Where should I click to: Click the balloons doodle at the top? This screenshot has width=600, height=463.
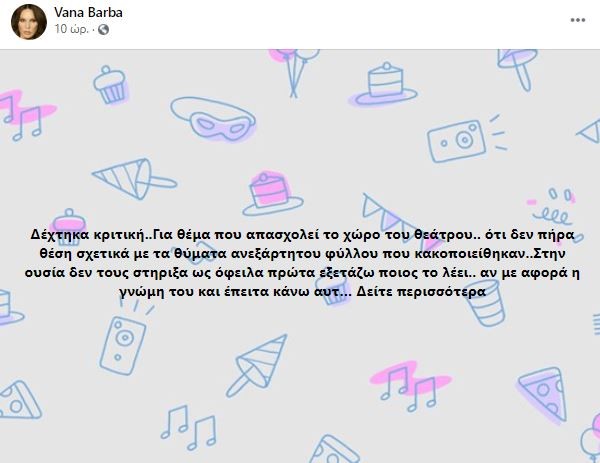296,71
